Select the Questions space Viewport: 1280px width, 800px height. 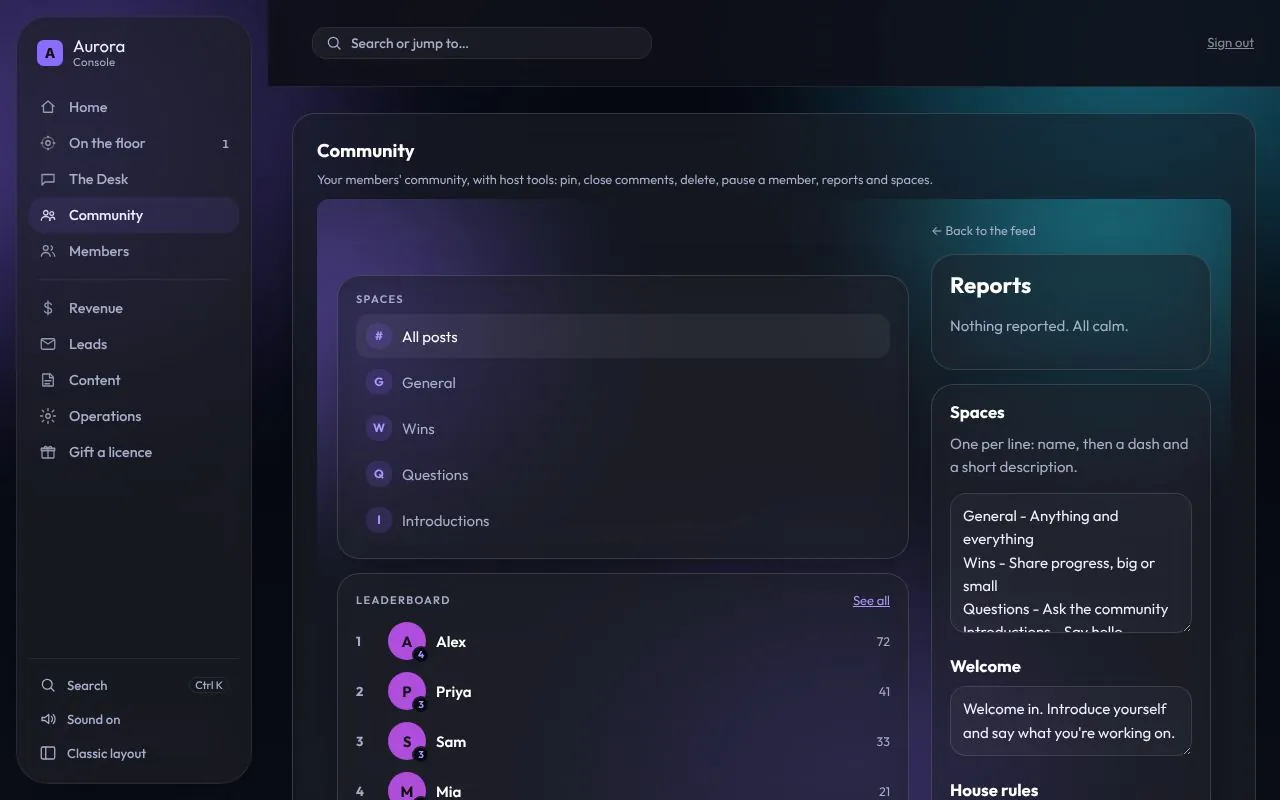(623, 475)
